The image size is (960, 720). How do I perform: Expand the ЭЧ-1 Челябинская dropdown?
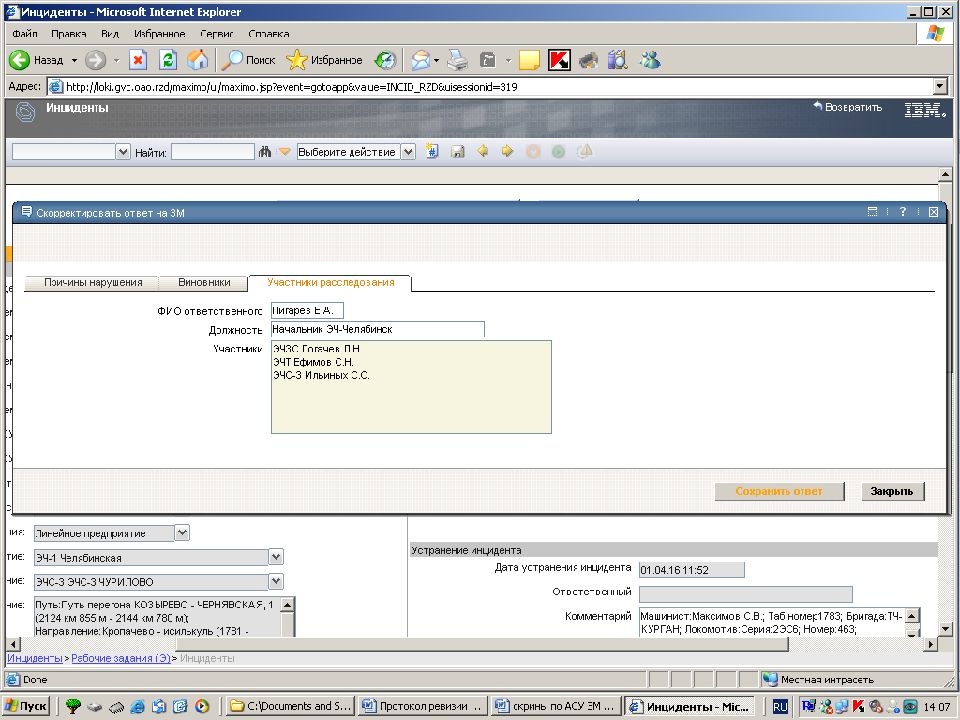[276, 557]
